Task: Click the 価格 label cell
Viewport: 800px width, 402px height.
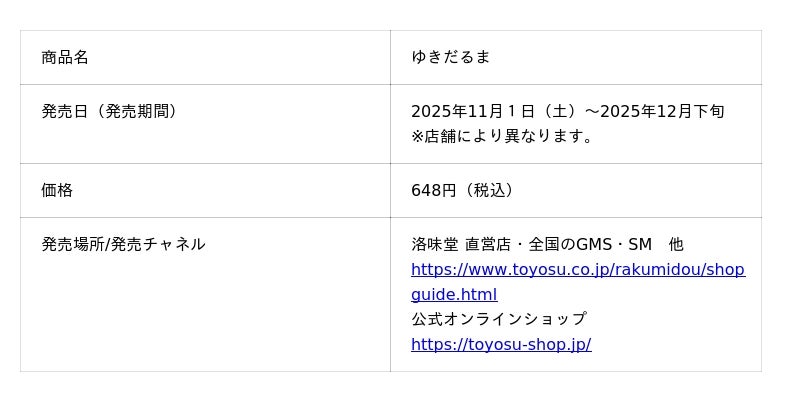Action: (x=57, y=190)
